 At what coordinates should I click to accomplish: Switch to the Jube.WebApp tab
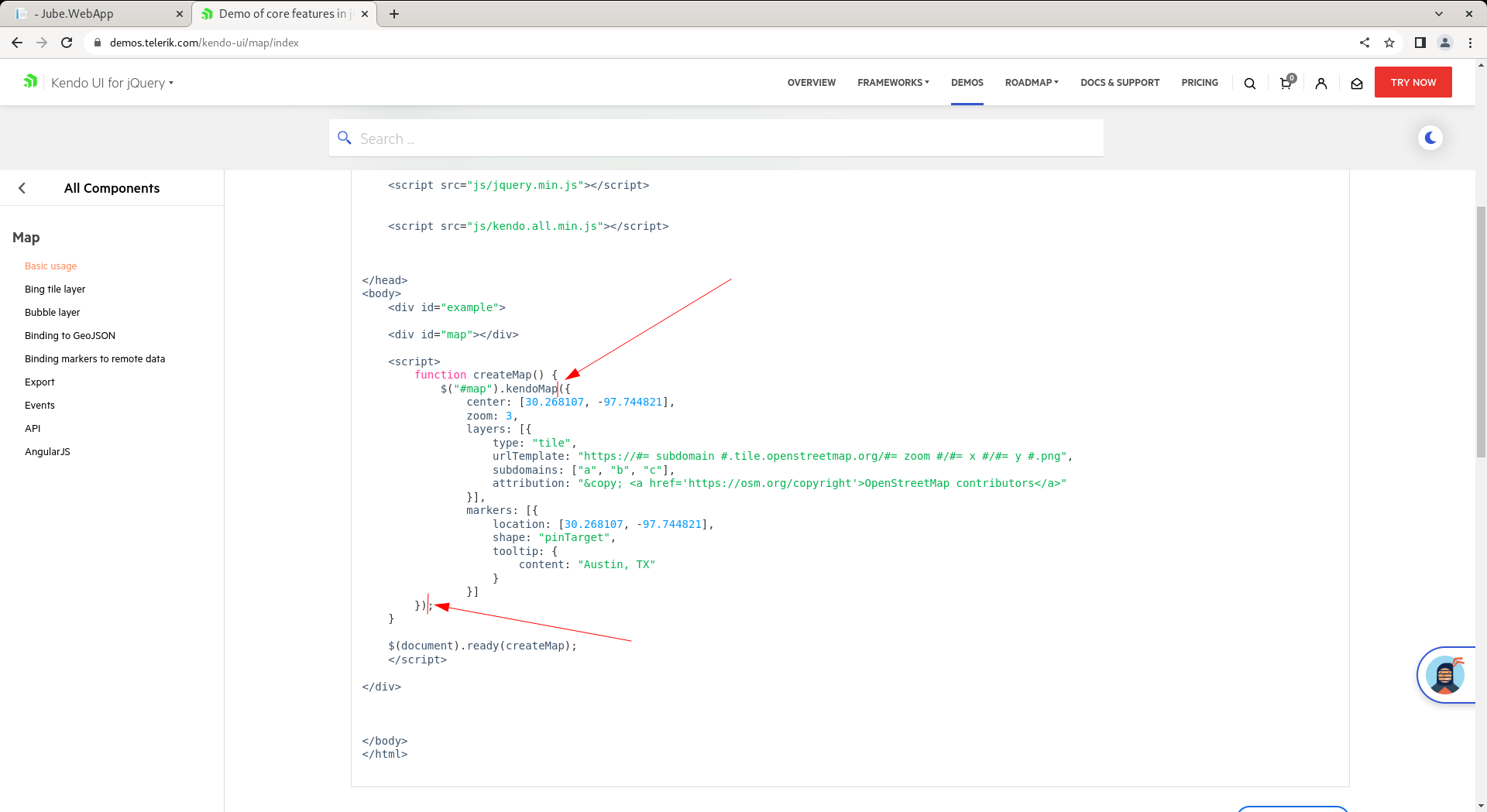(x=95, y=14)
